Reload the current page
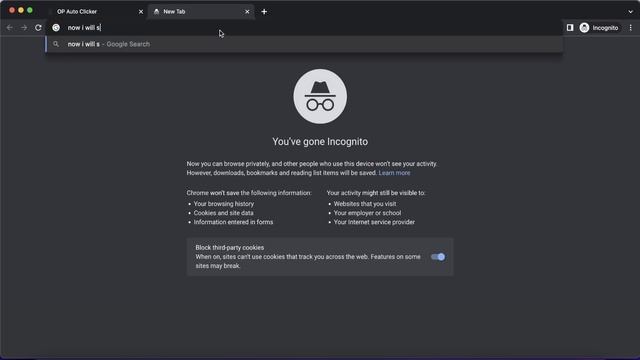The height and width of the screenshot is (360, 640). [x=38, y=28]
